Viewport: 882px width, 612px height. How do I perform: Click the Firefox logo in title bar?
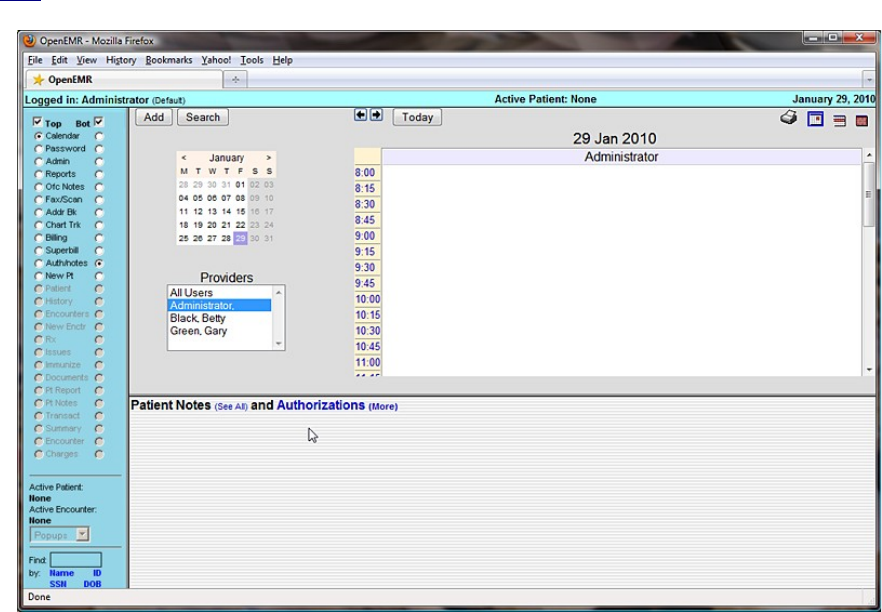point(29,40)
